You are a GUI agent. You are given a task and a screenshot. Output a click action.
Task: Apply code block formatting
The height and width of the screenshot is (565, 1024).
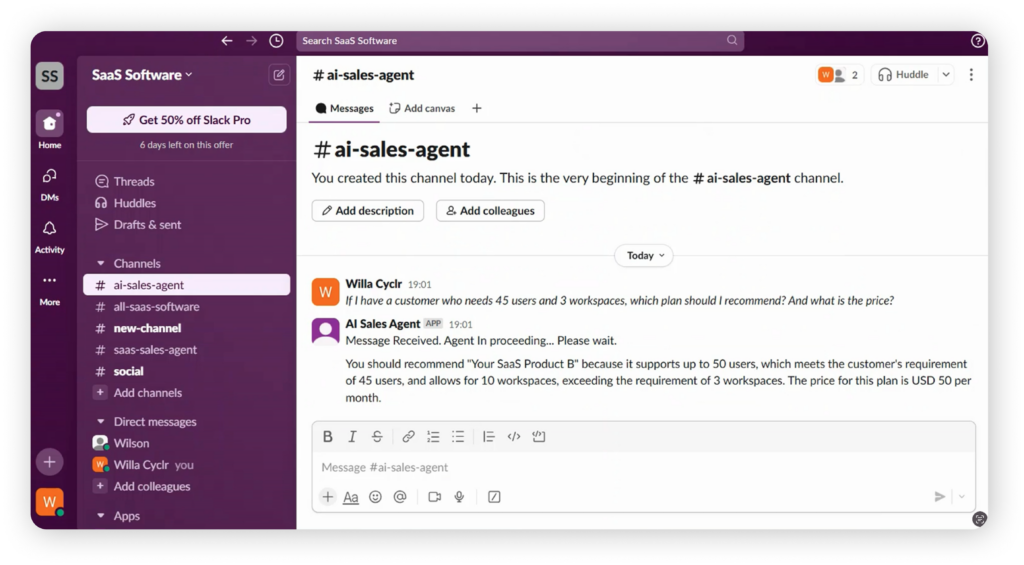(x=539, y=436)
